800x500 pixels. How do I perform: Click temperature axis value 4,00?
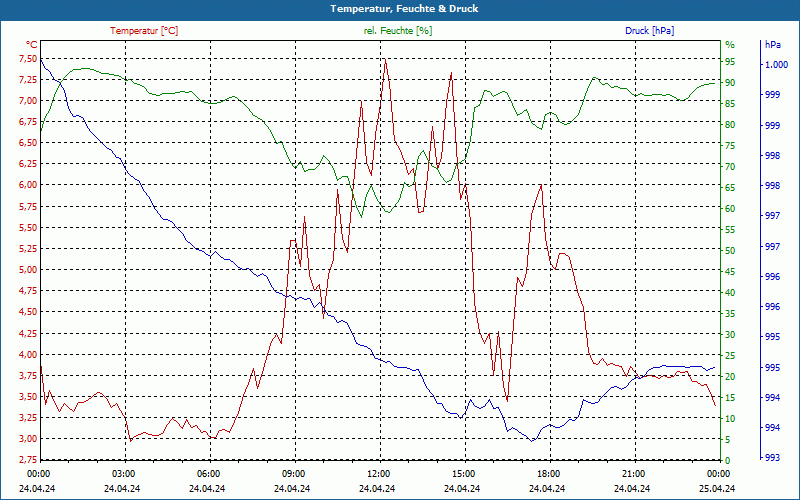point(28,355)
